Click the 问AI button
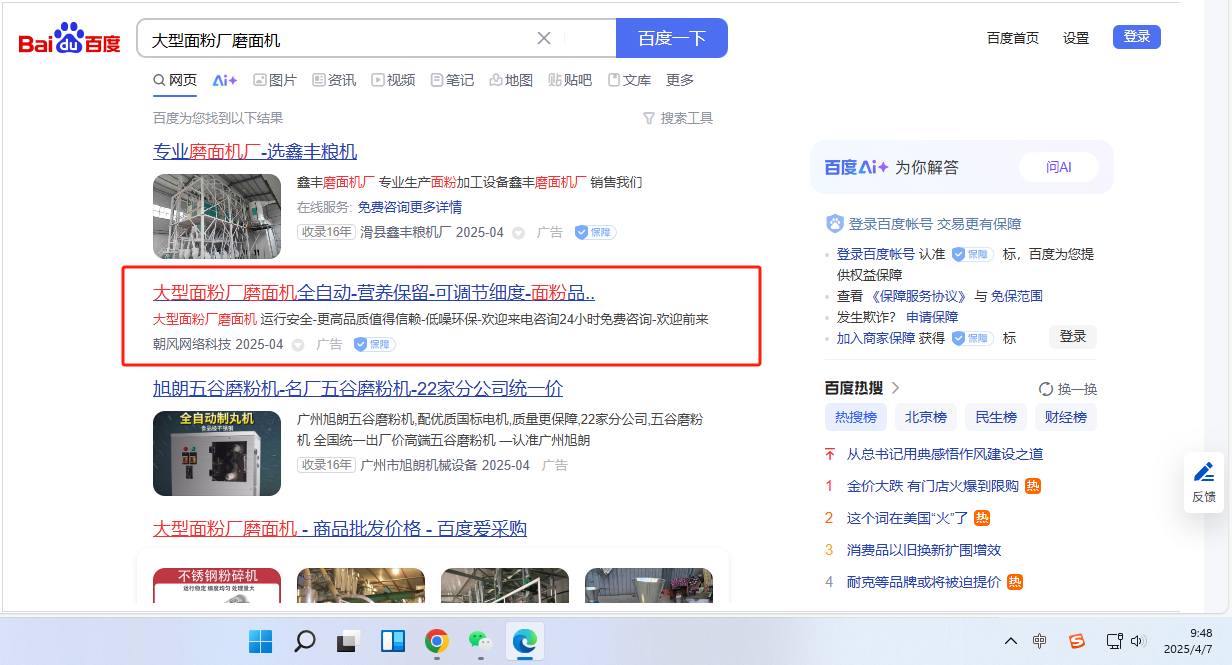The image size is (1232, 665). (x=1058, y=167)
